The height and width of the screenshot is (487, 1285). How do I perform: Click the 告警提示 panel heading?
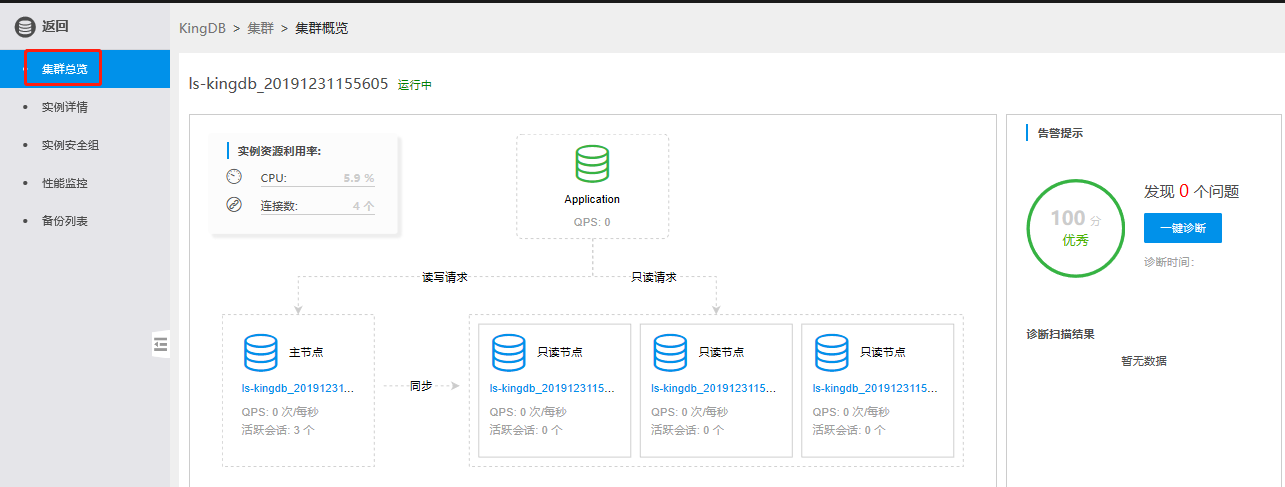click(x=1060, y=132)
